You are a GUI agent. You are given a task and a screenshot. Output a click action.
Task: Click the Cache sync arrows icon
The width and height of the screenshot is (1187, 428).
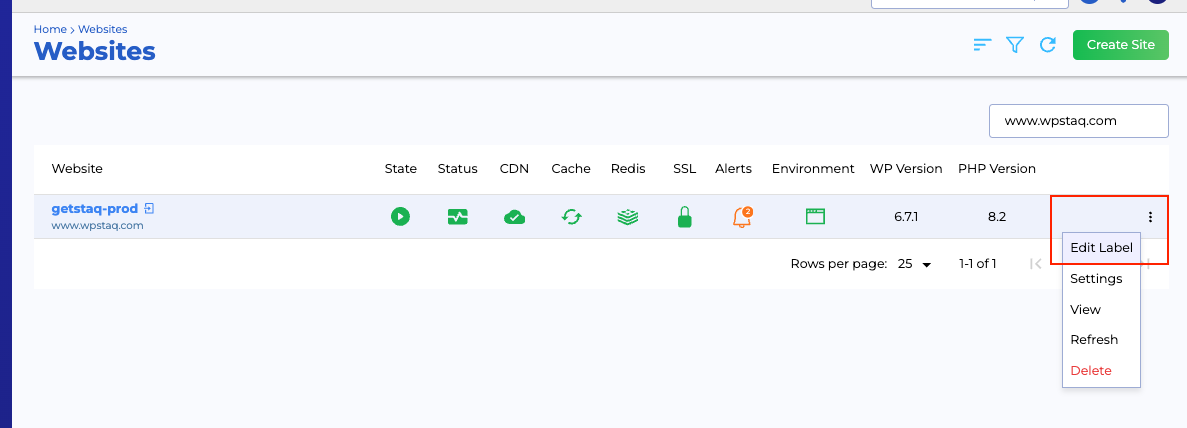[x=571, y=216]
